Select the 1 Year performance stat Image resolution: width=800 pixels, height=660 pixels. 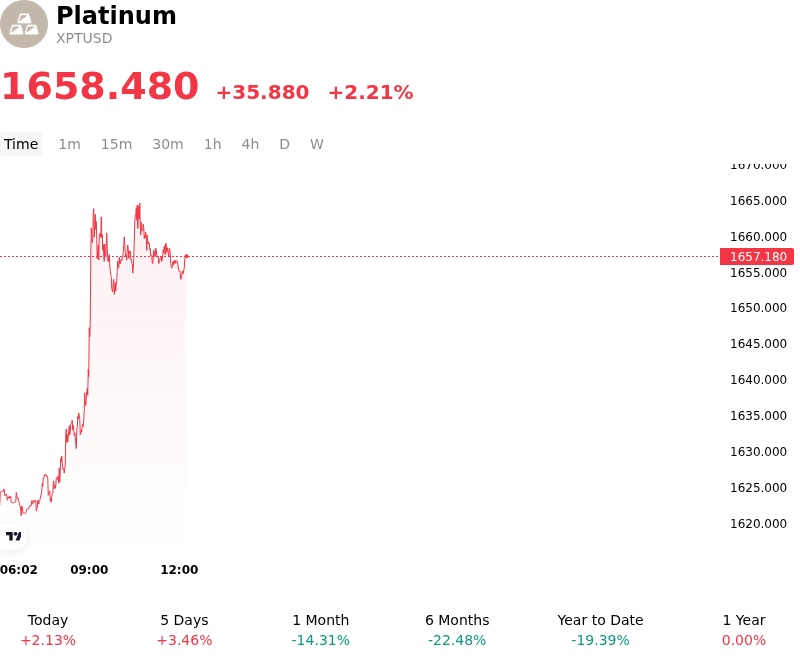[744, 630]
